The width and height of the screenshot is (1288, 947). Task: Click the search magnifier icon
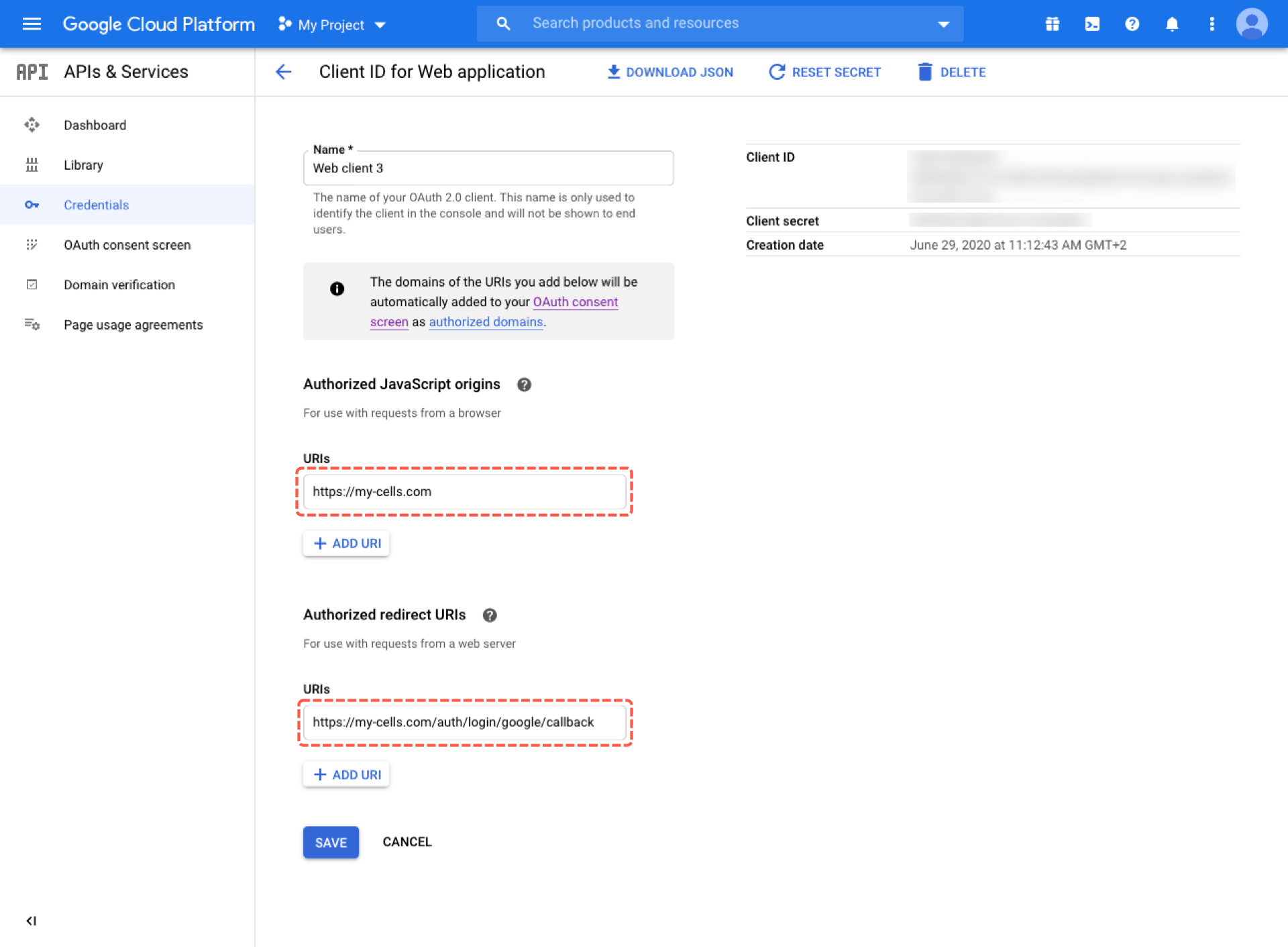tap(503, 23)
